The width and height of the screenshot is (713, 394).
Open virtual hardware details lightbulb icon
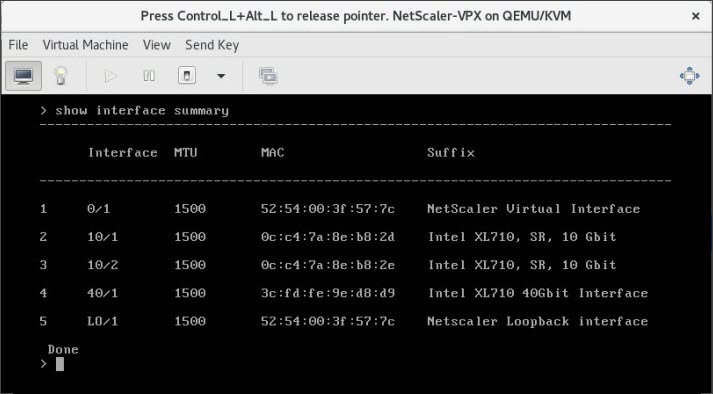60,76
